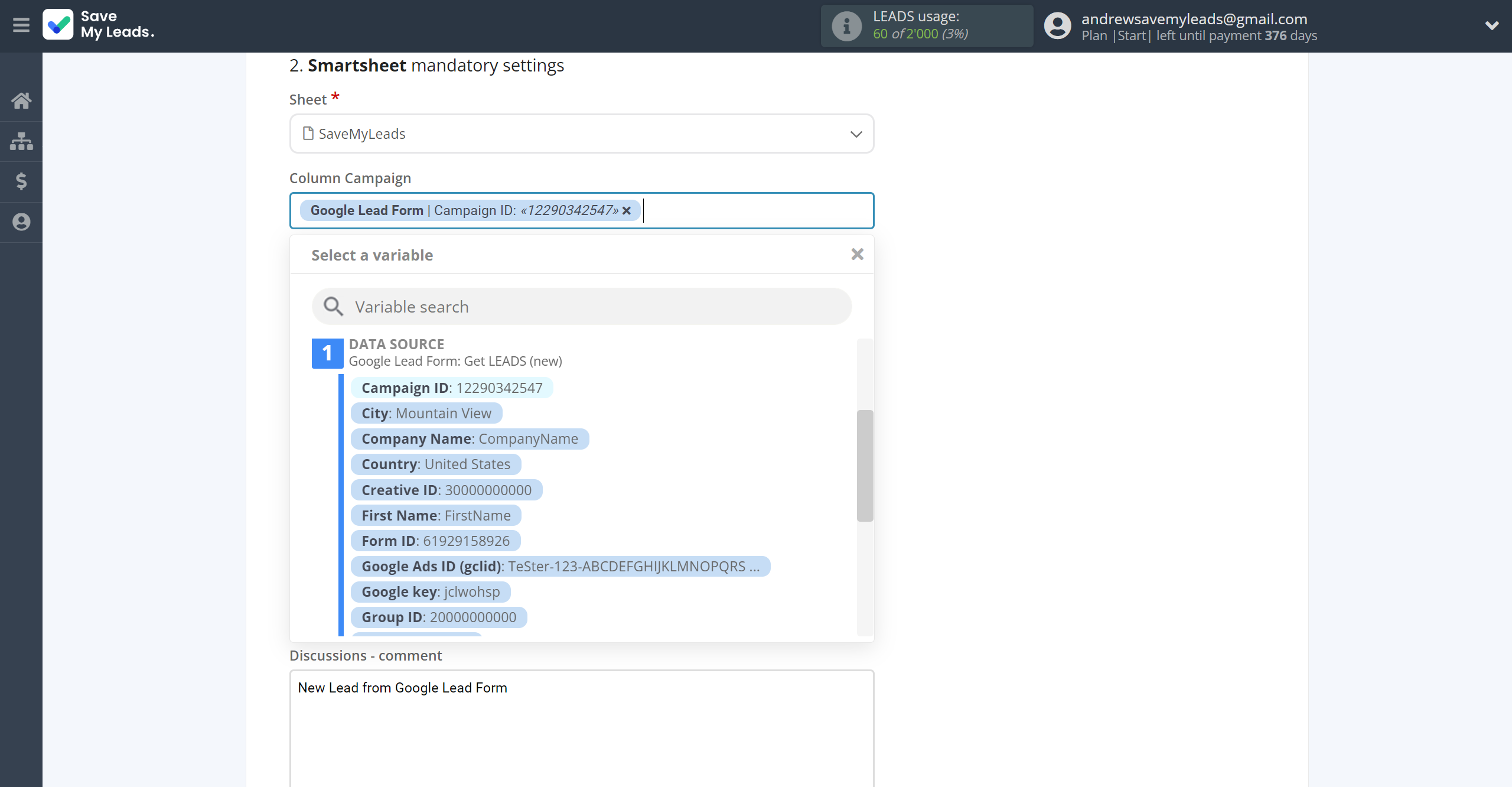This screenshot has width=1512, height=787.
Task: Select Campaign ID variable
Action: tap(452, 388)
